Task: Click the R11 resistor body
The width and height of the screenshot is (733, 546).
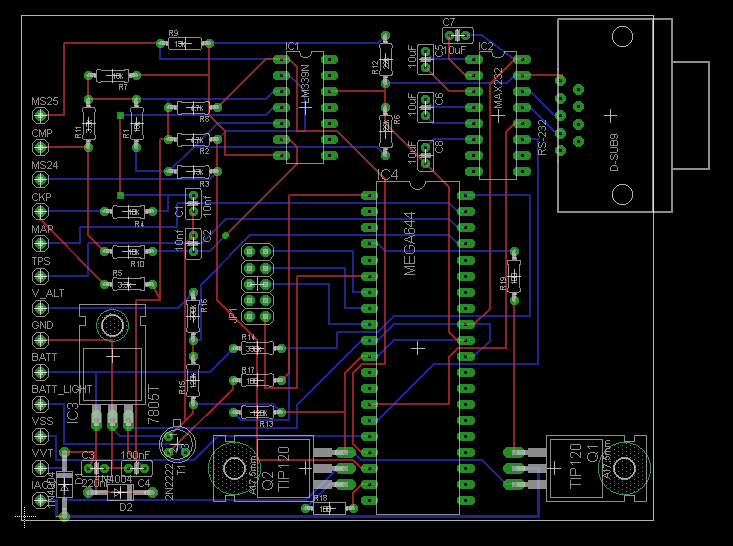Action: [x=88, y=123]
